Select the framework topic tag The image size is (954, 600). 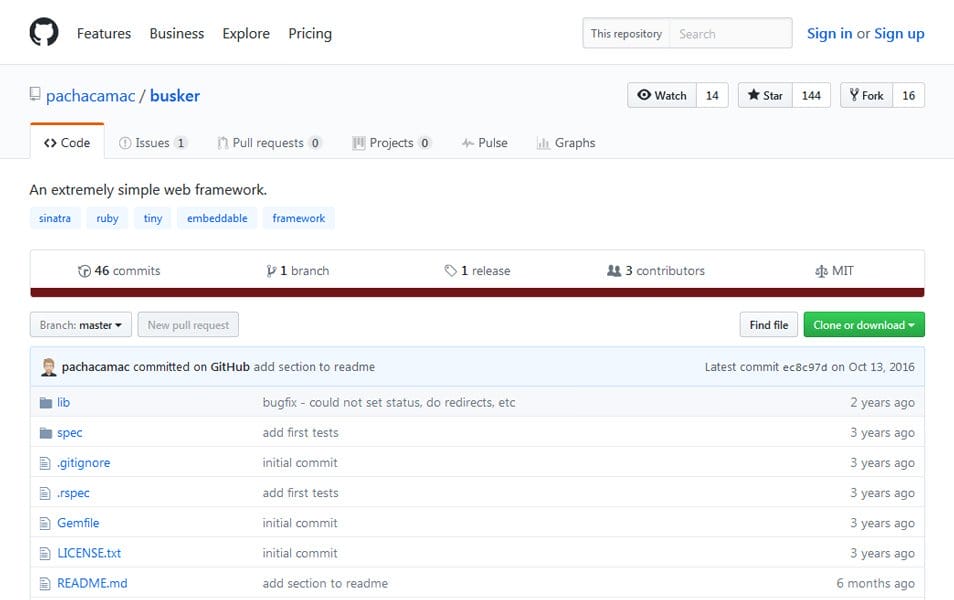tap(299, 218)
